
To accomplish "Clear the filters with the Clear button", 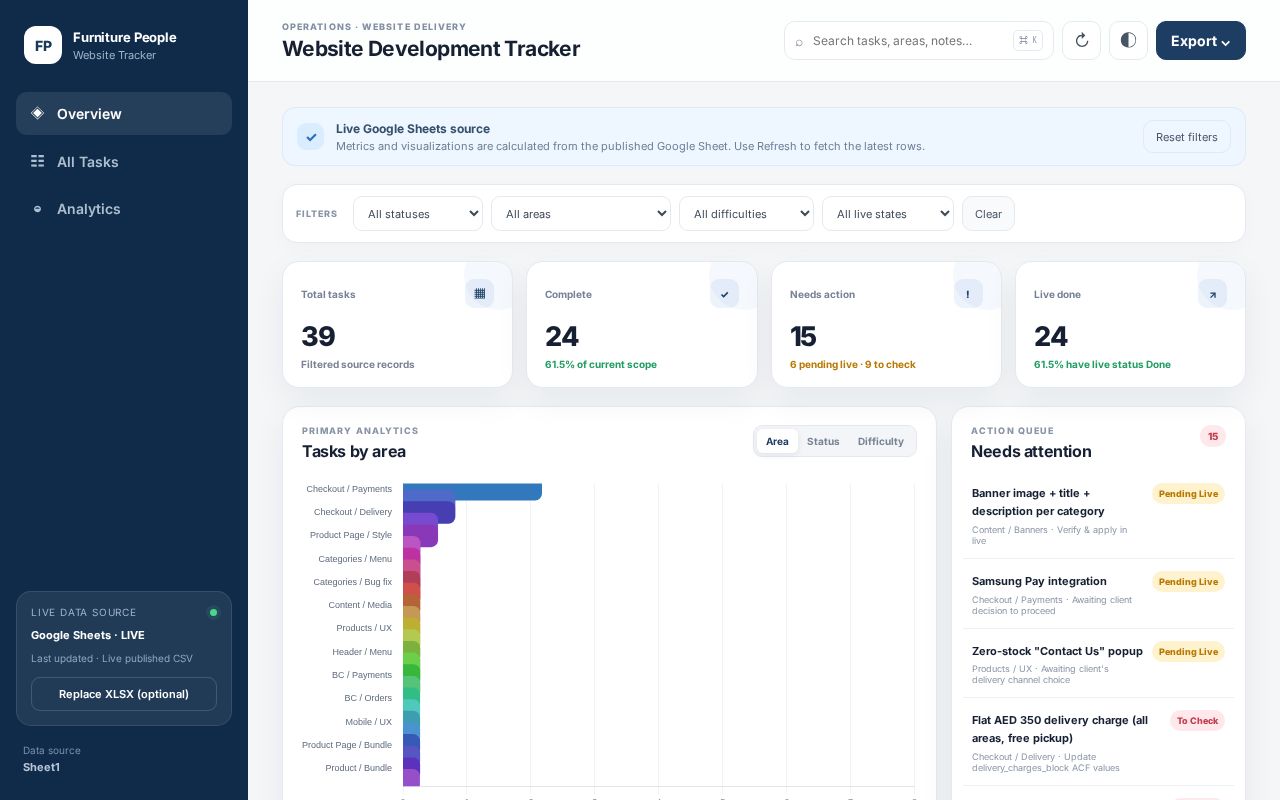I will coord(988,214).
